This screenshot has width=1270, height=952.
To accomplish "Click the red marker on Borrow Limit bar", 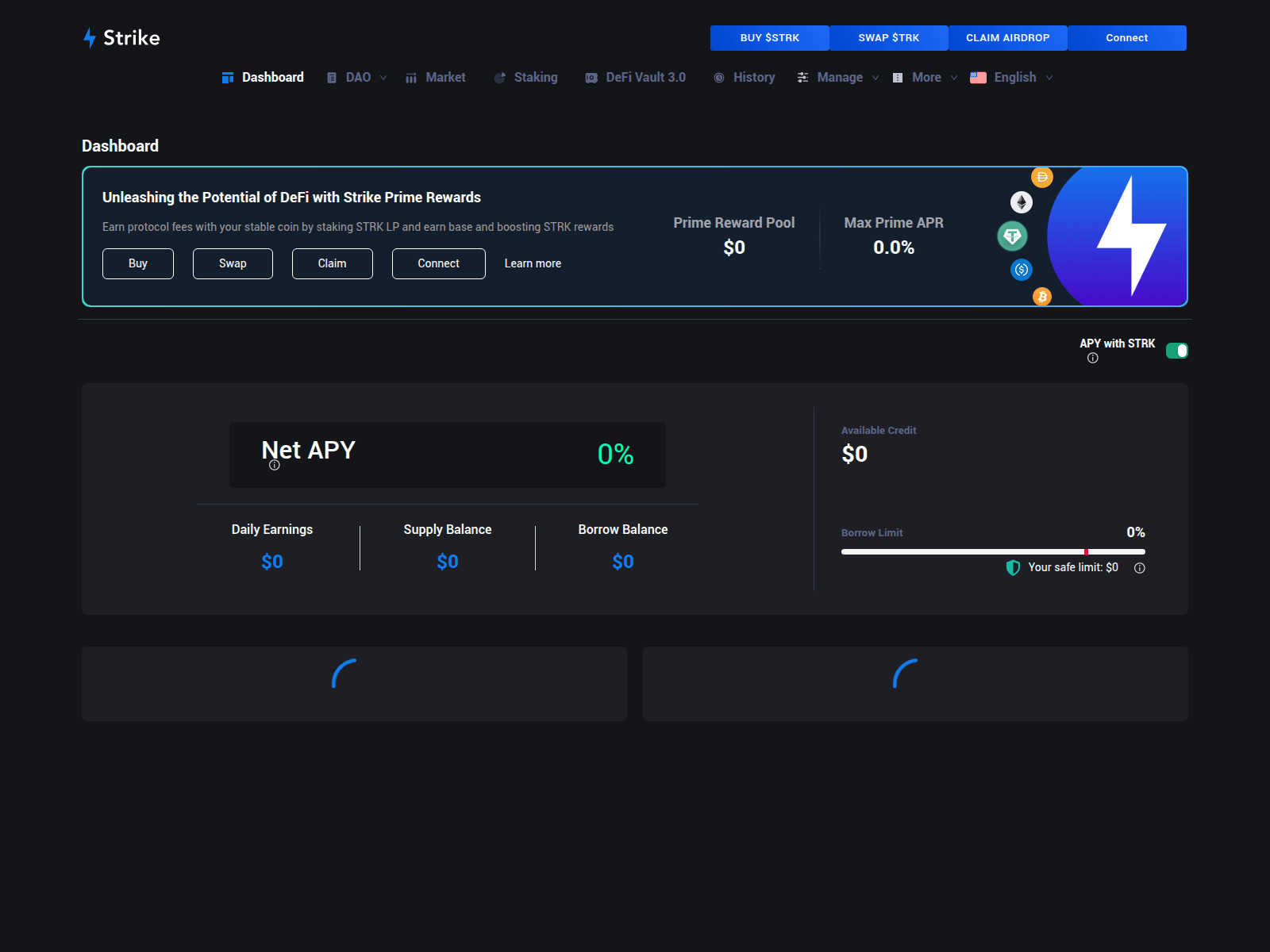I will pos(1086,551).
